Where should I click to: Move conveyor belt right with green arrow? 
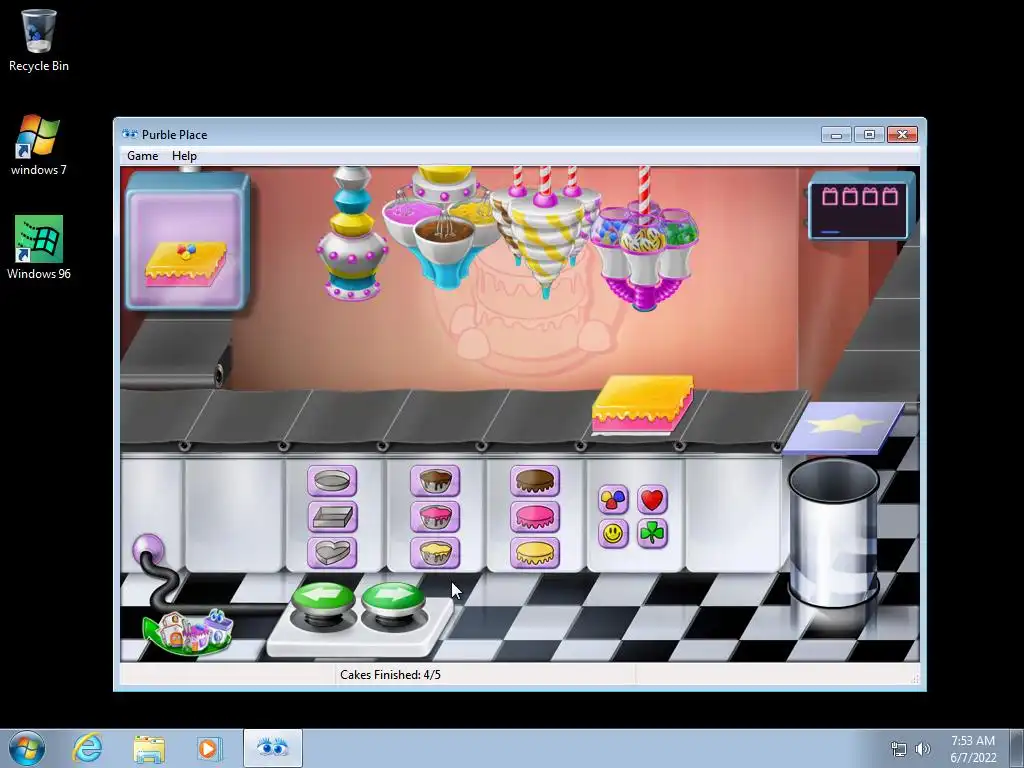[x=393, y=600]
